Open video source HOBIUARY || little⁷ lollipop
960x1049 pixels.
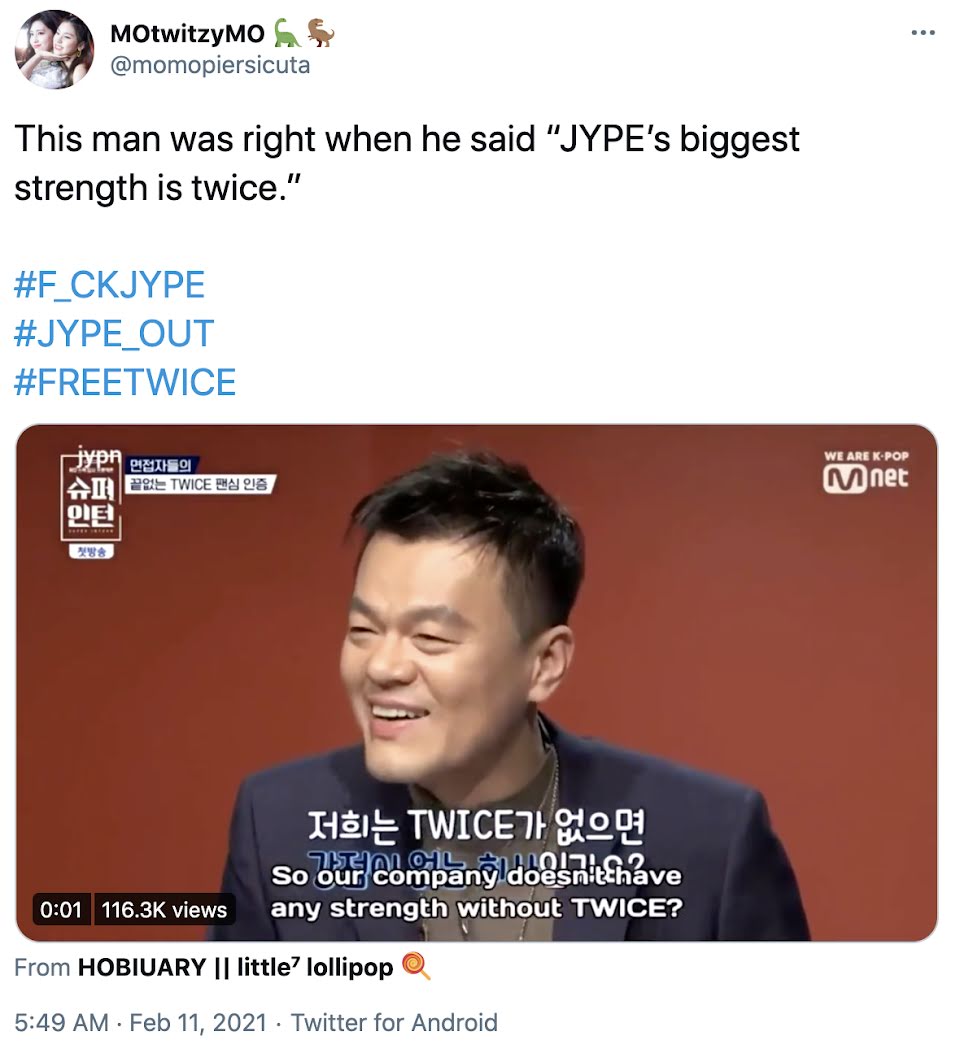click(x=235, y=967)
